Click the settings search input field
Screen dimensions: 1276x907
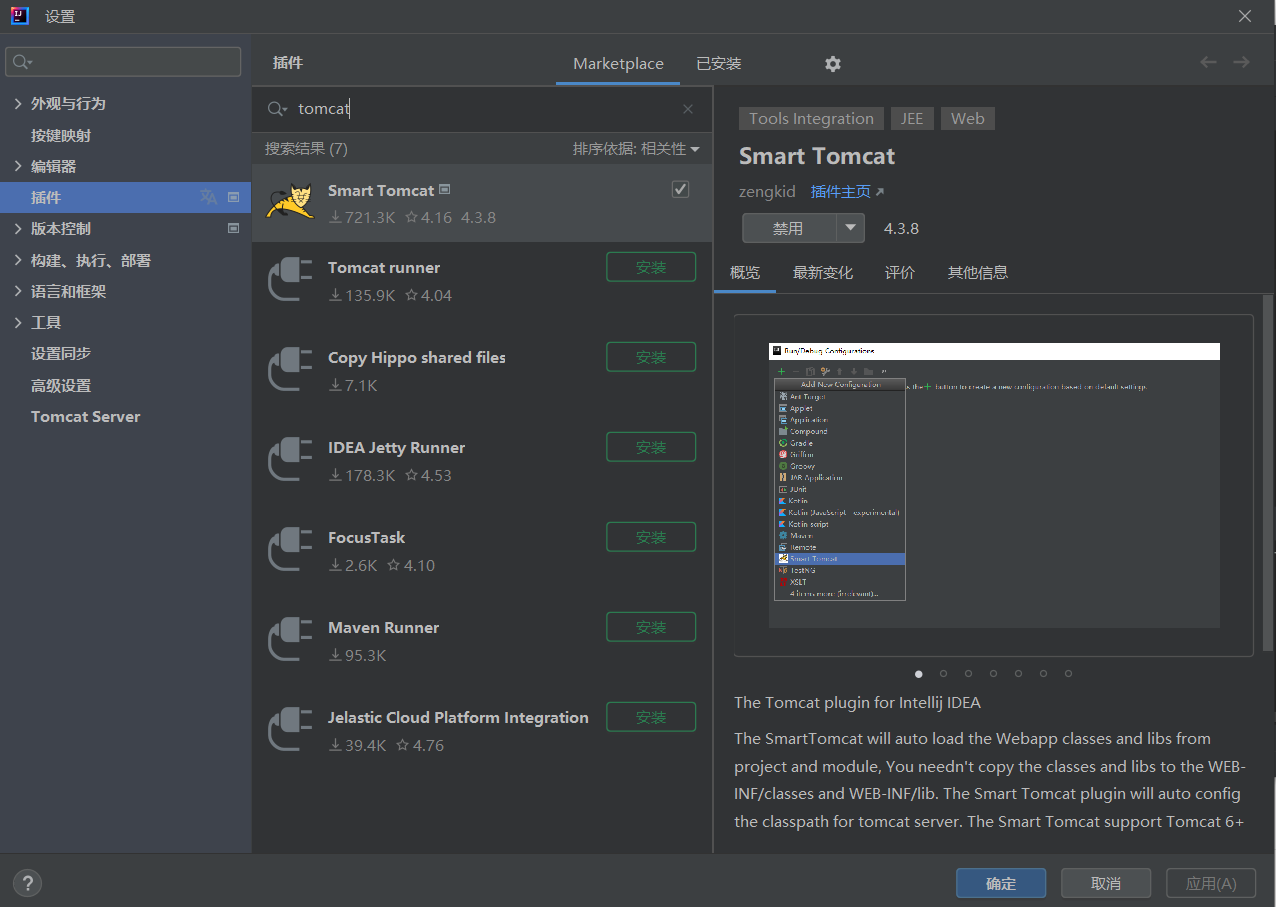point(123,62)
